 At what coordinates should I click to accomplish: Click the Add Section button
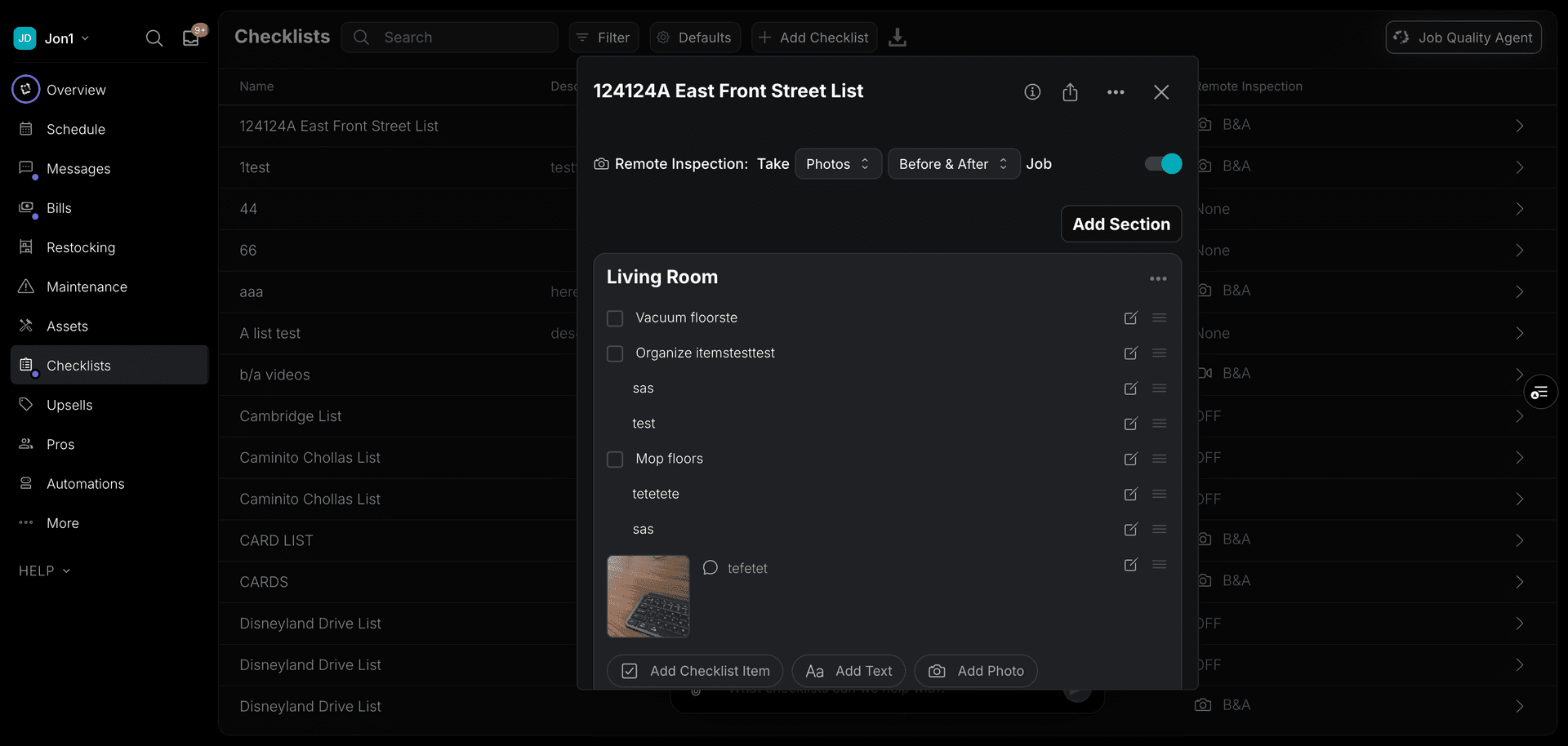click(1120, 224)
